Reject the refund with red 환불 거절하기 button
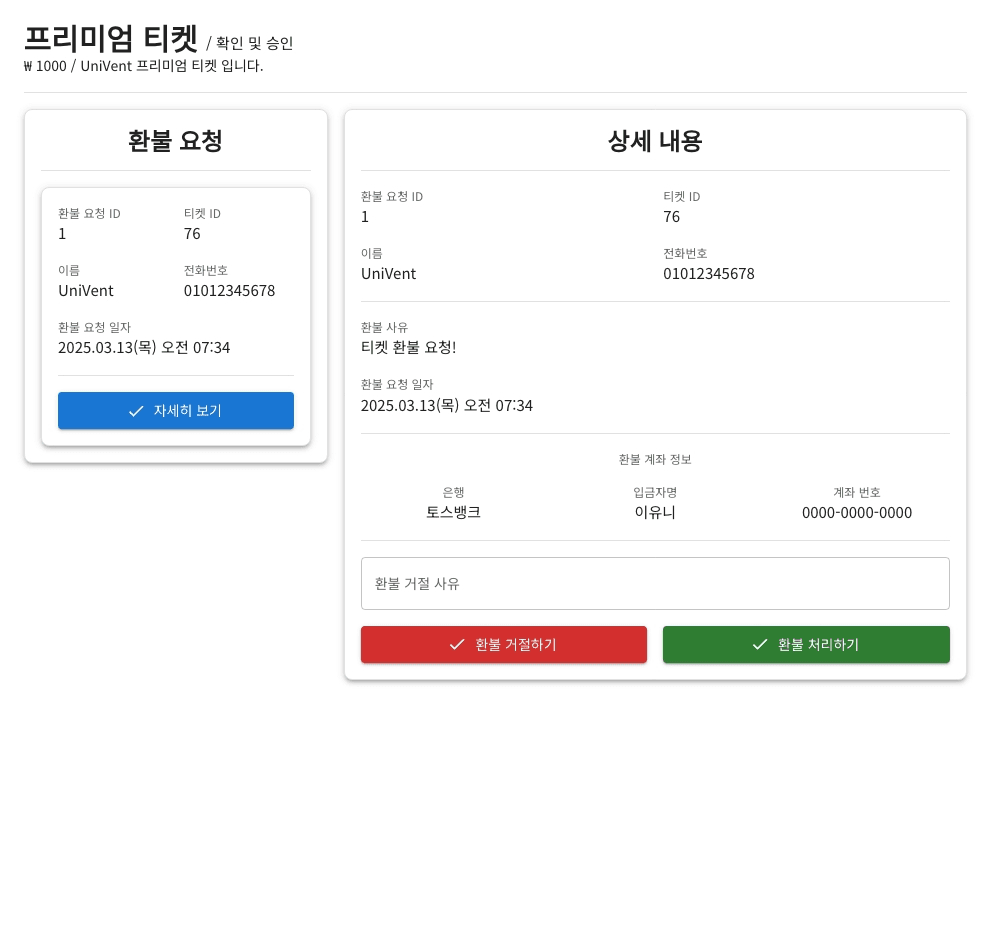 [503, 645]
